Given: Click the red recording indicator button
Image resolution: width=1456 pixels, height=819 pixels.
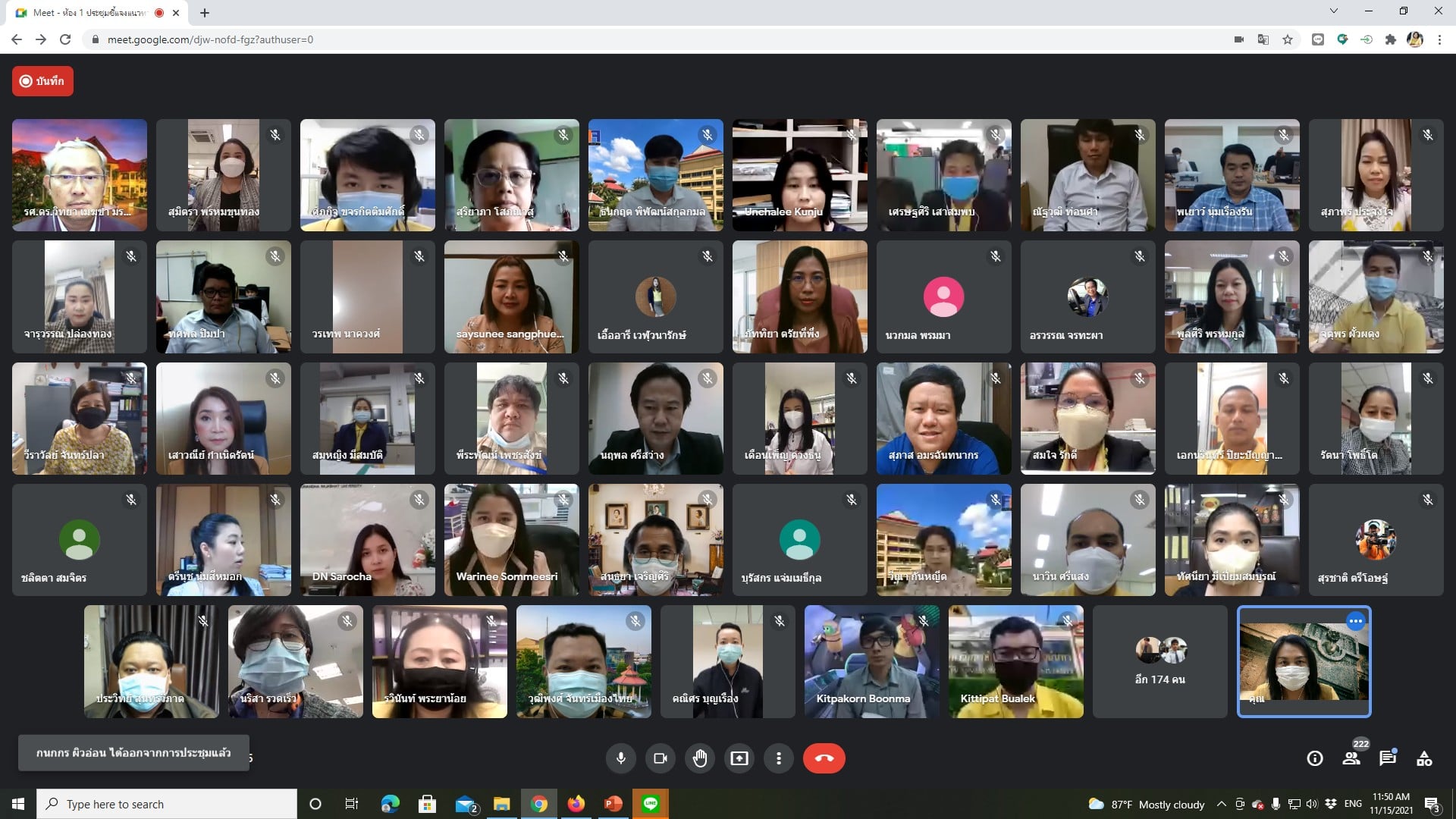Looking at the screenshot, I should pyautogui.click(x=42, y=81).
